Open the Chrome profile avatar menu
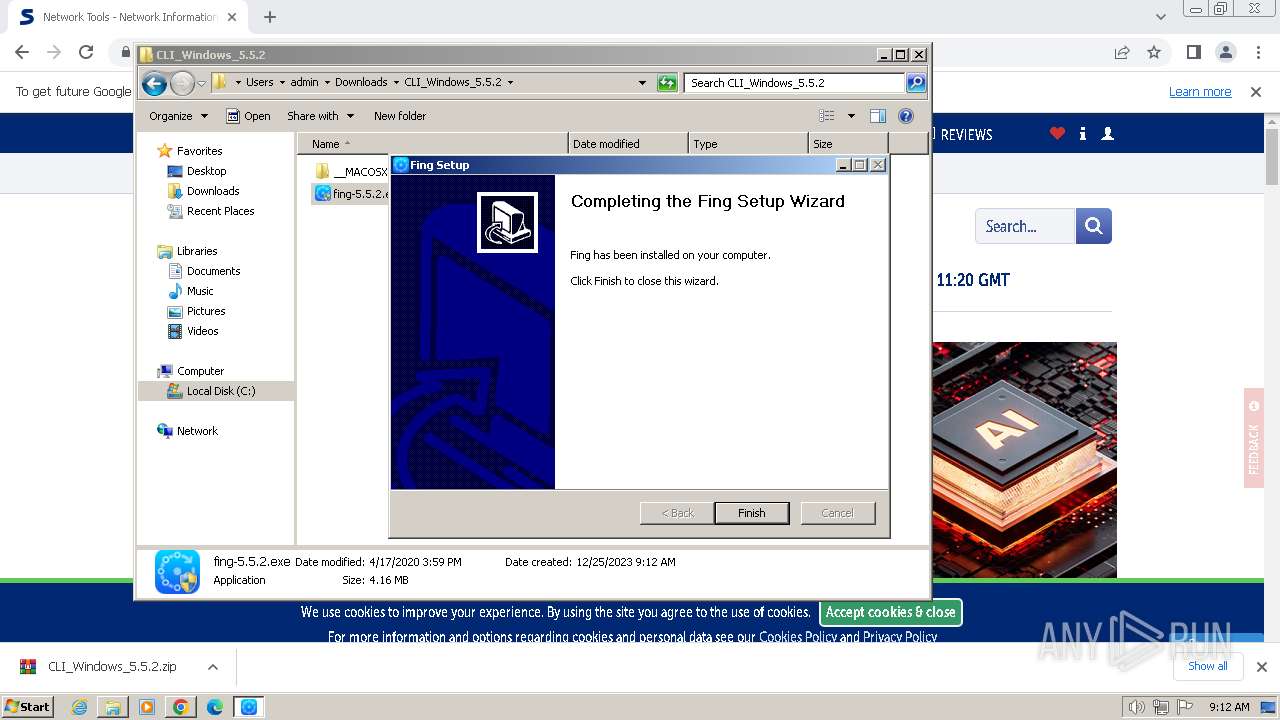 click(x=1225, y=52)
